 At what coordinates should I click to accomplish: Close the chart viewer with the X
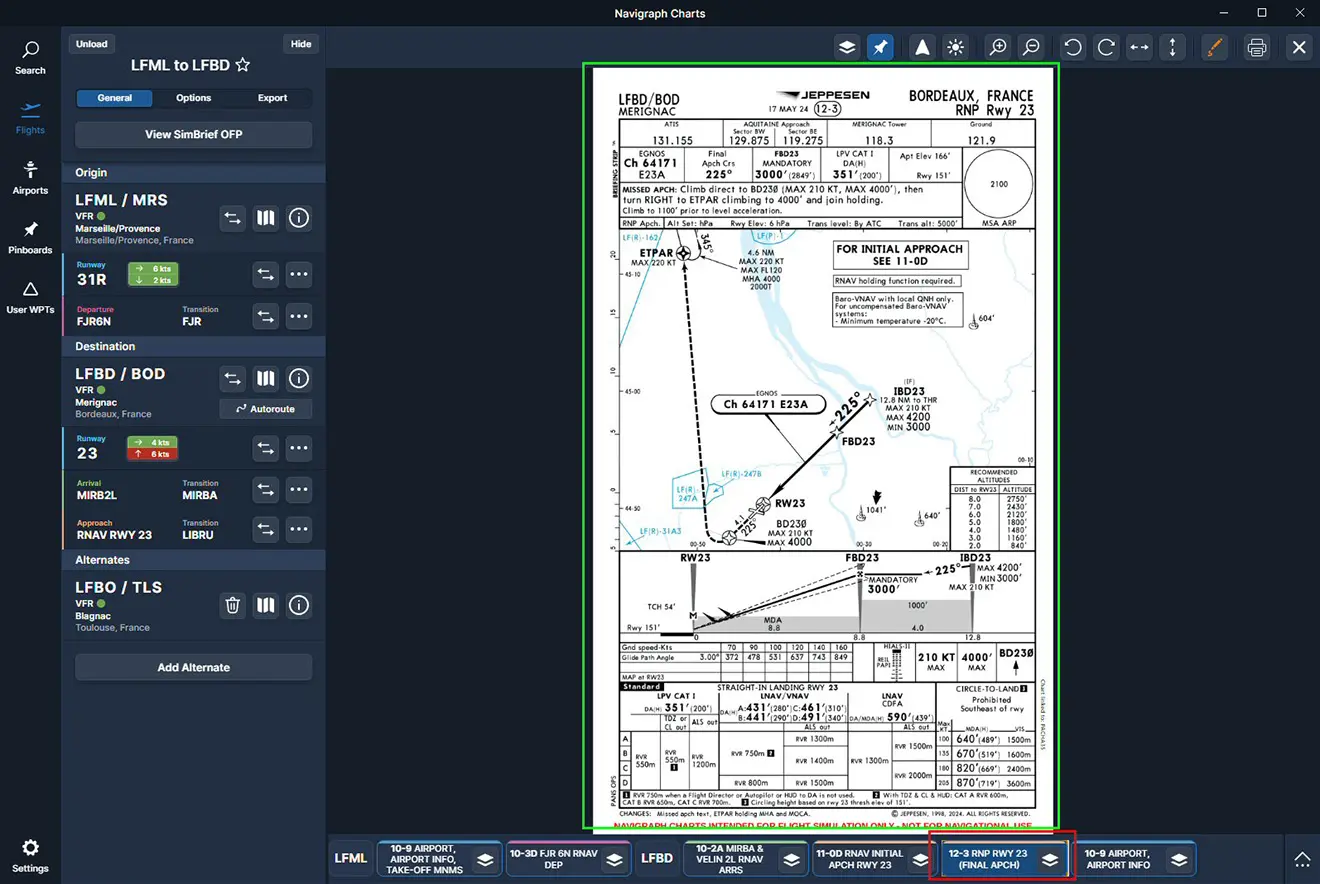[x=1299, y=47]
